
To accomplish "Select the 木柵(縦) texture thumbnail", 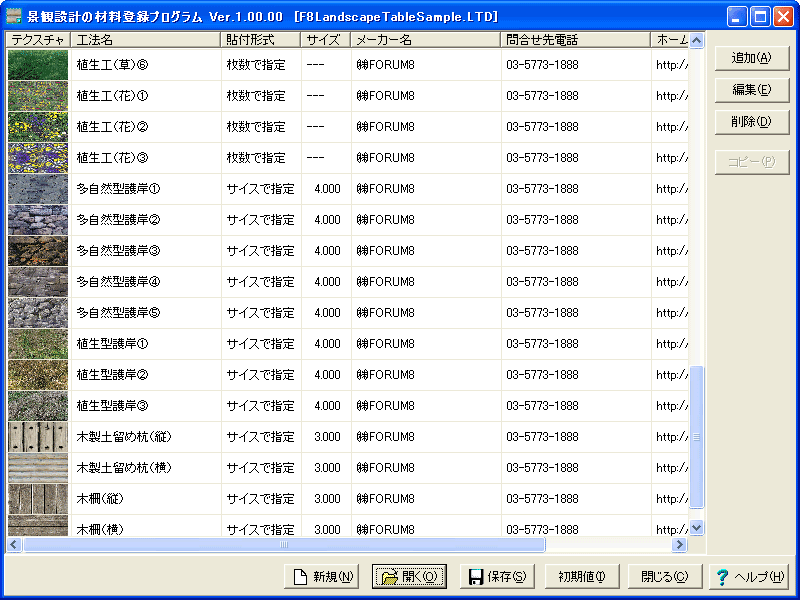I will [38, 499].
